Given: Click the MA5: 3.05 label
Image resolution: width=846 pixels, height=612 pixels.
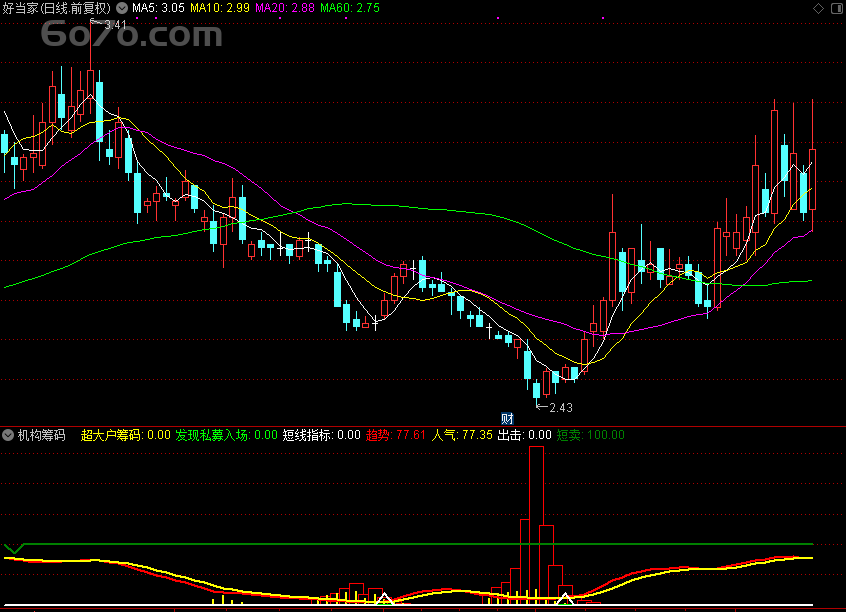Looking at the screenshot, I should [158, 8].
